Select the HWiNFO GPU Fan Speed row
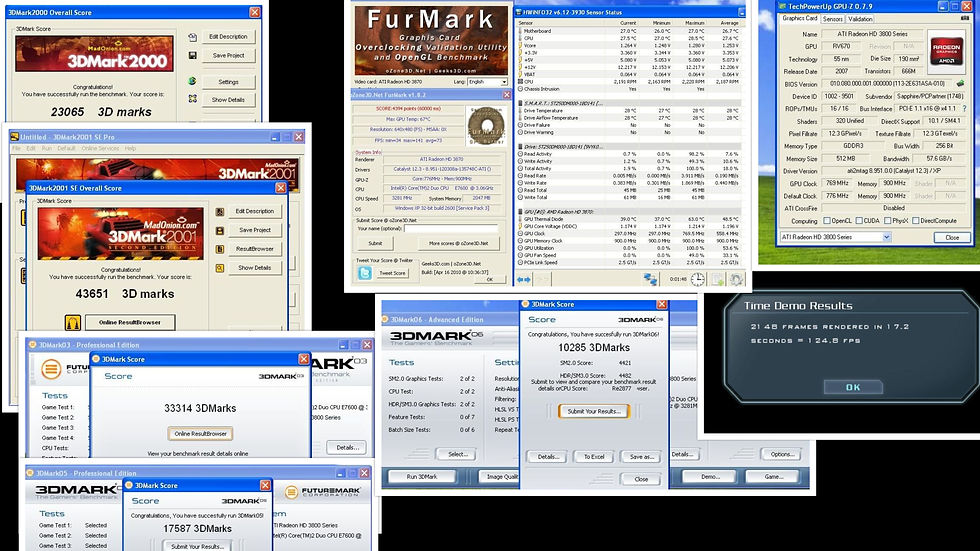The image size is (980, 551). click(629, 256)
